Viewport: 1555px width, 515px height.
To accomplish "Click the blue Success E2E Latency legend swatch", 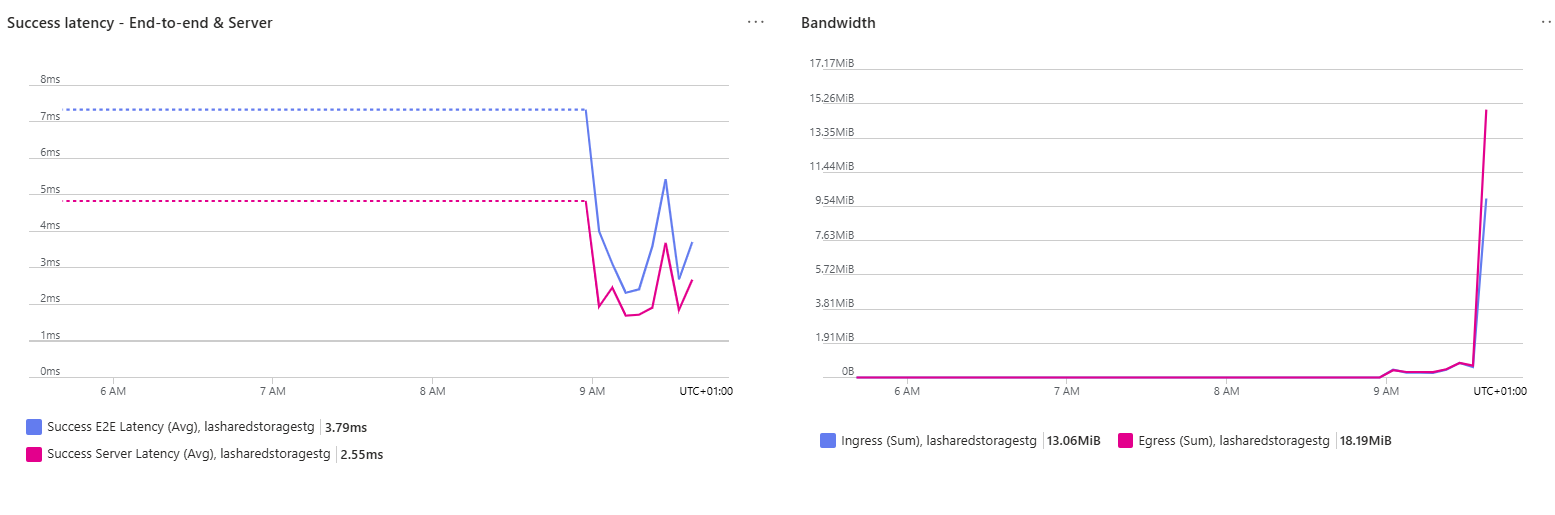I will pyautogui.click(x=33, y=427).
